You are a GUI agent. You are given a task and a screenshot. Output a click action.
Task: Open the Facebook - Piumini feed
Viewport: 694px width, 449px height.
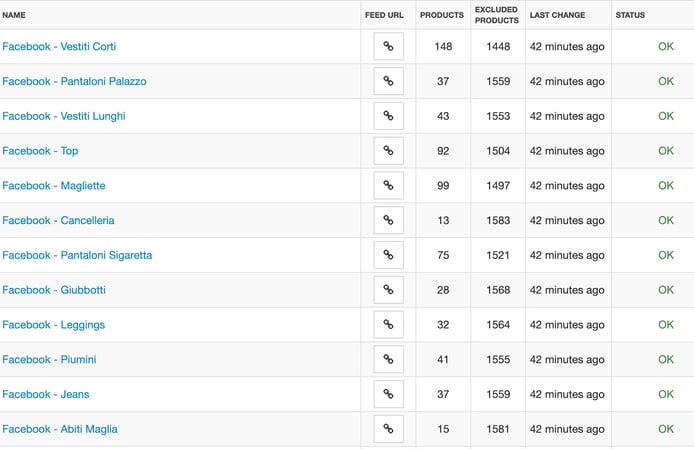pyautogui.click(x=49, y=360)
